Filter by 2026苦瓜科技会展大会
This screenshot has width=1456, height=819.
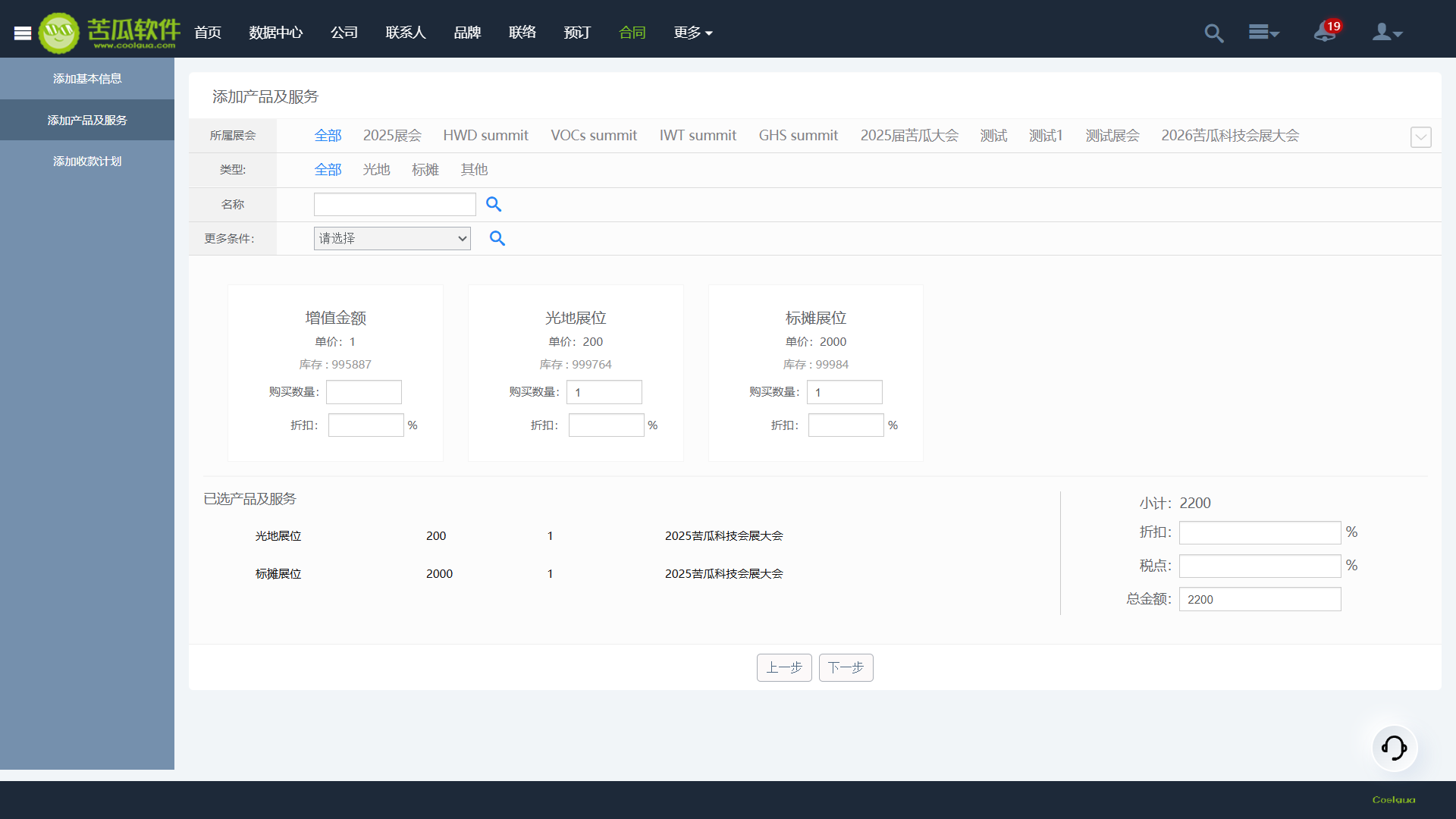point(1230,136)
